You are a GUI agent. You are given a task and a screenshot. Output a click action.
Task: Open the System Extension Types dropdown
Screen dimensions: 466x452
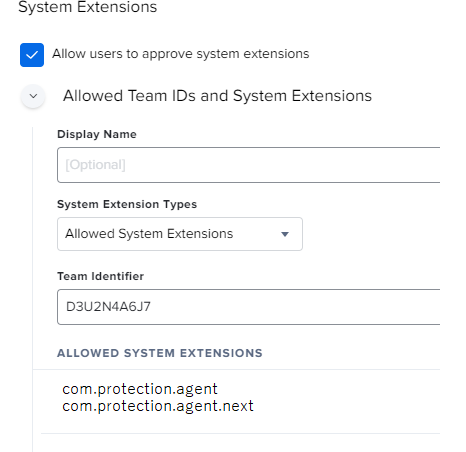pos(180,234)
